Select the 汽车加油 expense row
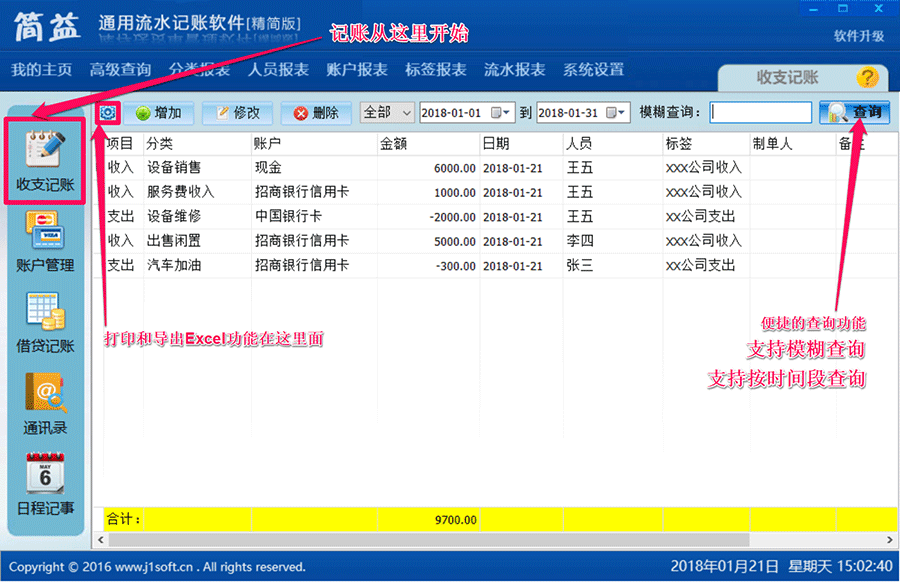900x582 pixels. click(x=495, y=266)
